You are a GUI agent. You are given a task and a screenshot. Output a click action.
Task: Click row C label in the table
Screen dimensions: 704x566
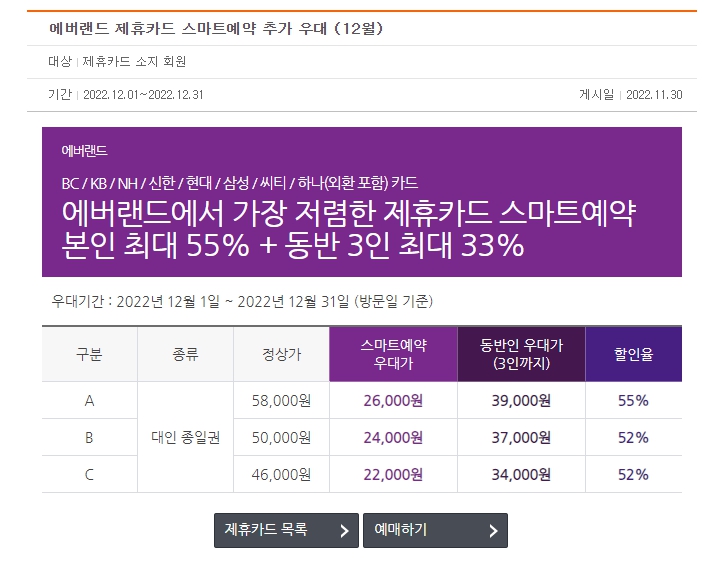click(89, 474)
